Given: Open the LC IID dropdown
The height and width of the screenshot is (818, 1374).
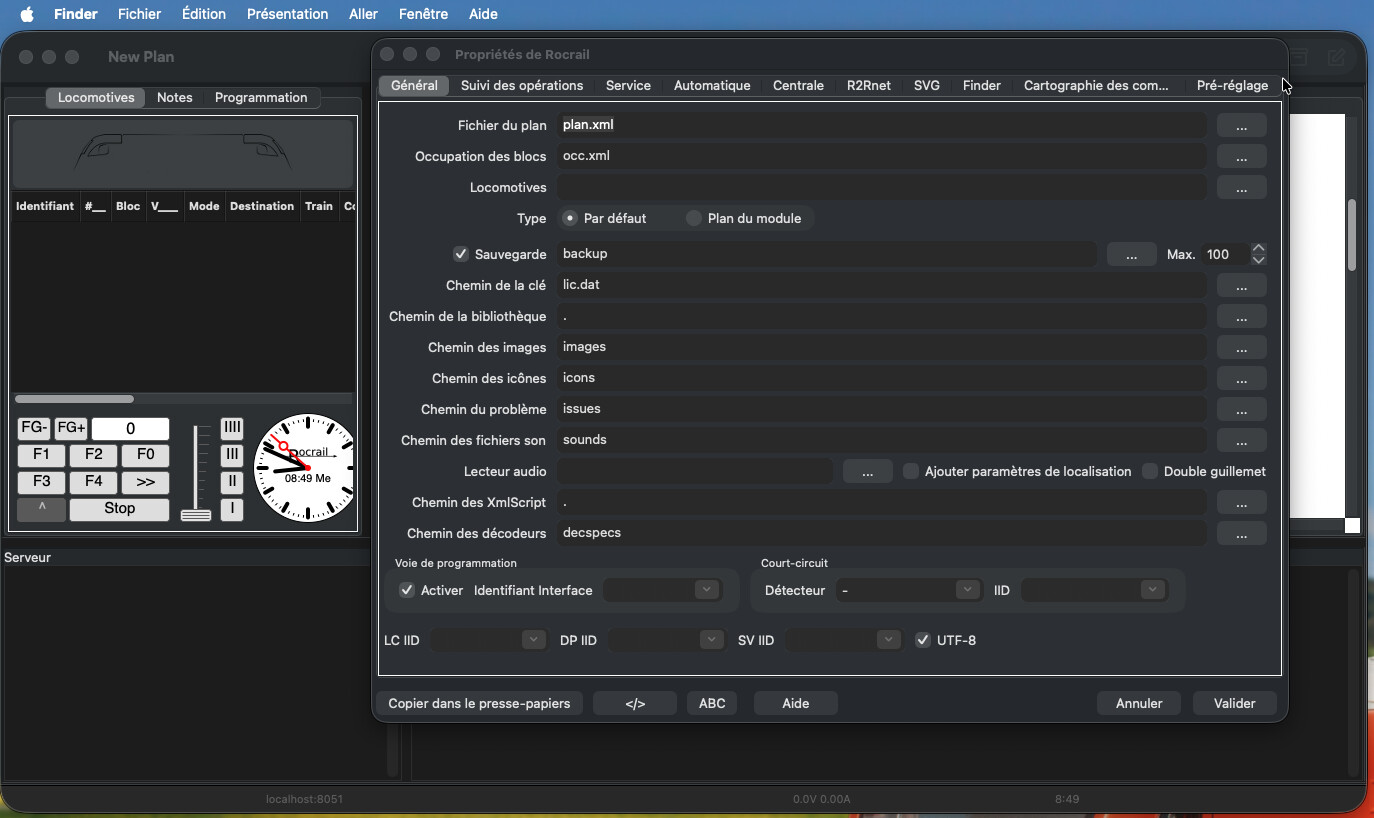Looking at the screenshot, I should [x=489, y=640].
